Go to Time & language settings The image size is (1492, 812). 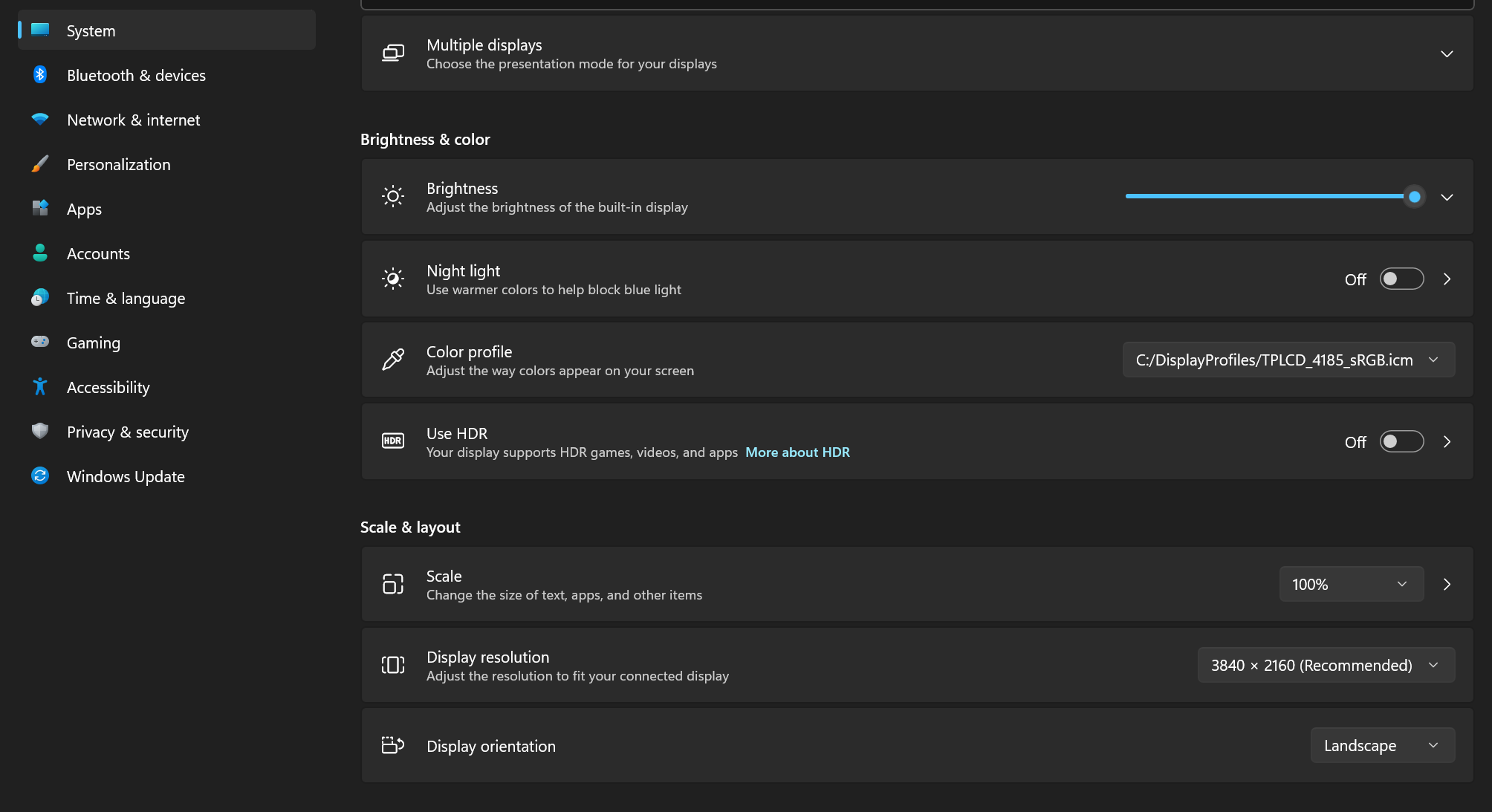click(x=126, y=299)
